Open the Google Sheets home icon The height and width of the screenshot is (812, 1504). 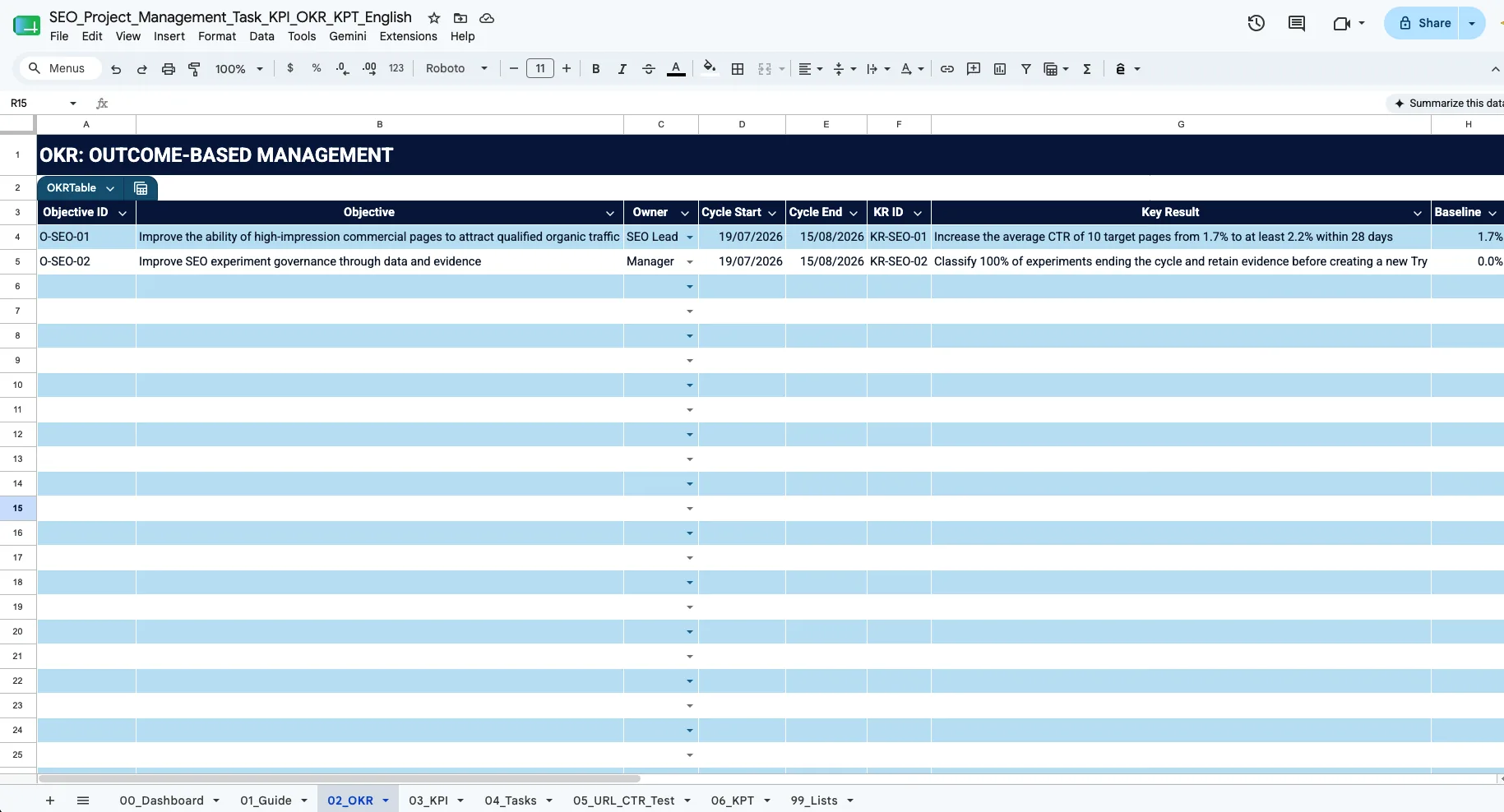pos(27,25)
